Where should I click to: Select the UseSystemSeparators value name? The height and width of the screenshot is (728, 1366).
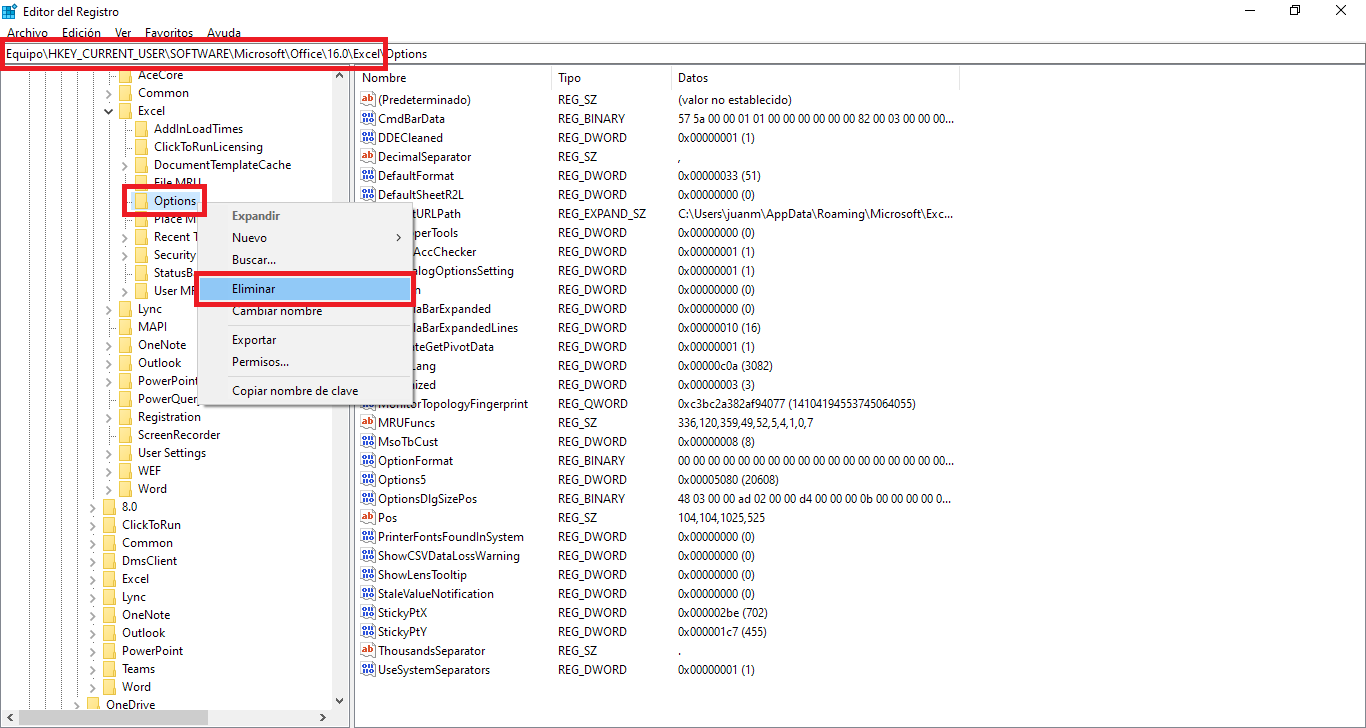pos(434,670)
